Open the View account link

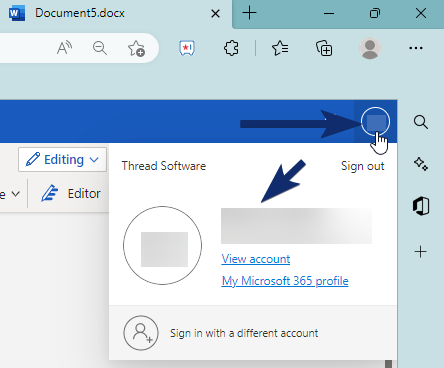256,259
